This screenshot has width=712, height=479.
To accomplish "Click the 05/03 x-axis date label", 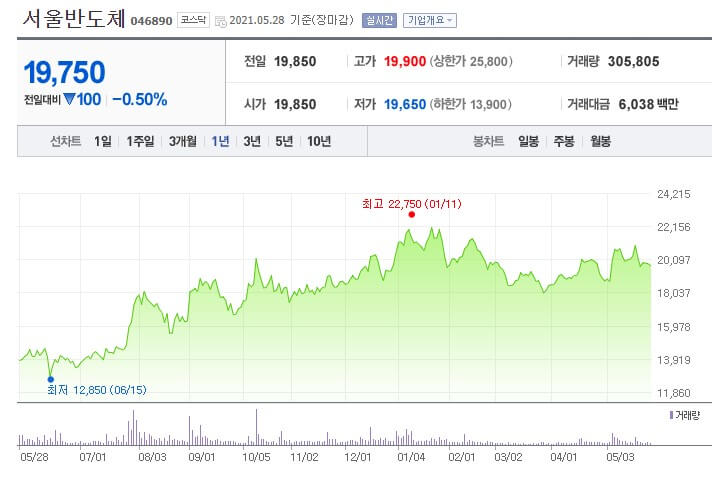I will 620,457.
